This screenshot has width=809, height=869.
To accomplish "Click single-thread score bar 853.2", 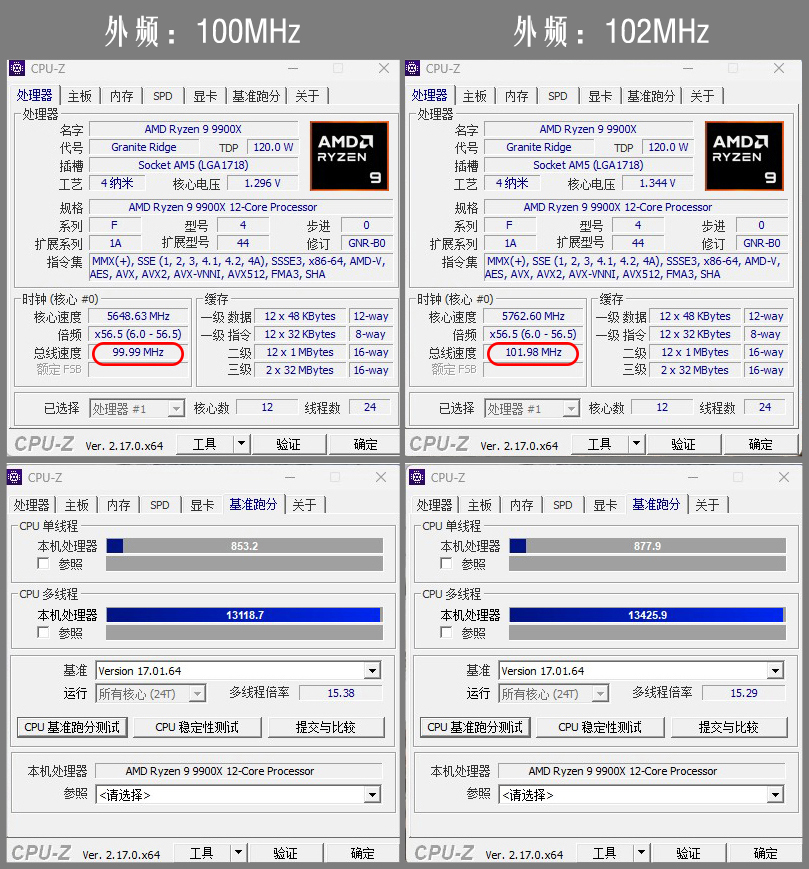I will click(x=244, y=546).
